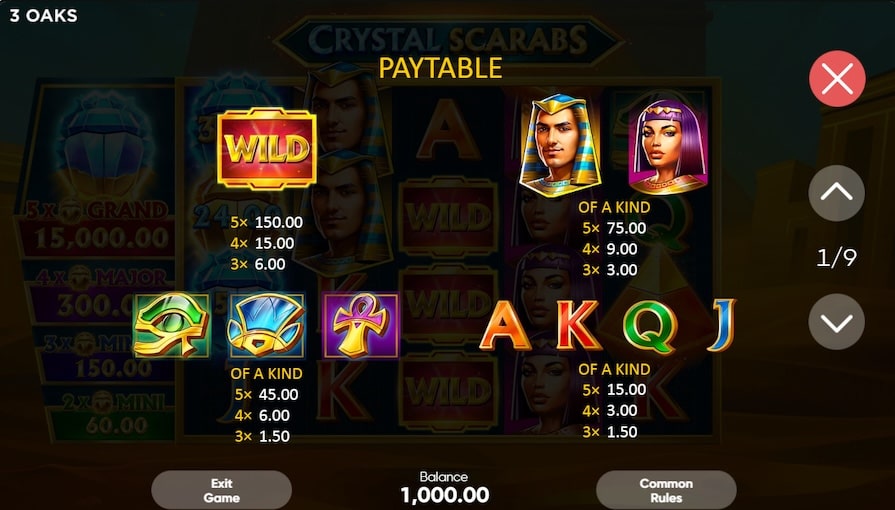The image size is (895, 510).
Task: Close the paytable with red X
Action: point(837,78)
